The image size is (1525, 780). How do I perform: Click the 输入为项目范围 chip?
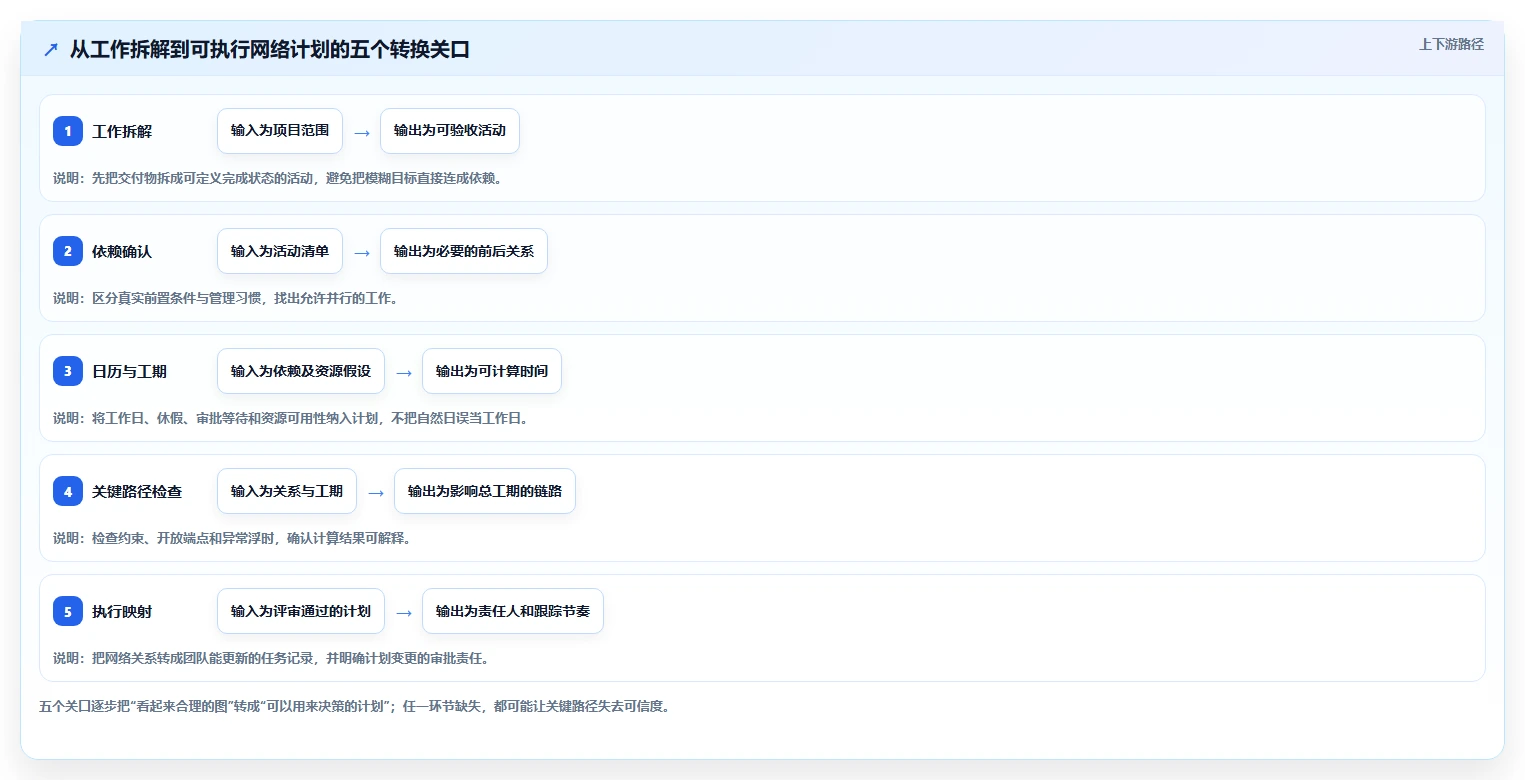280,131
